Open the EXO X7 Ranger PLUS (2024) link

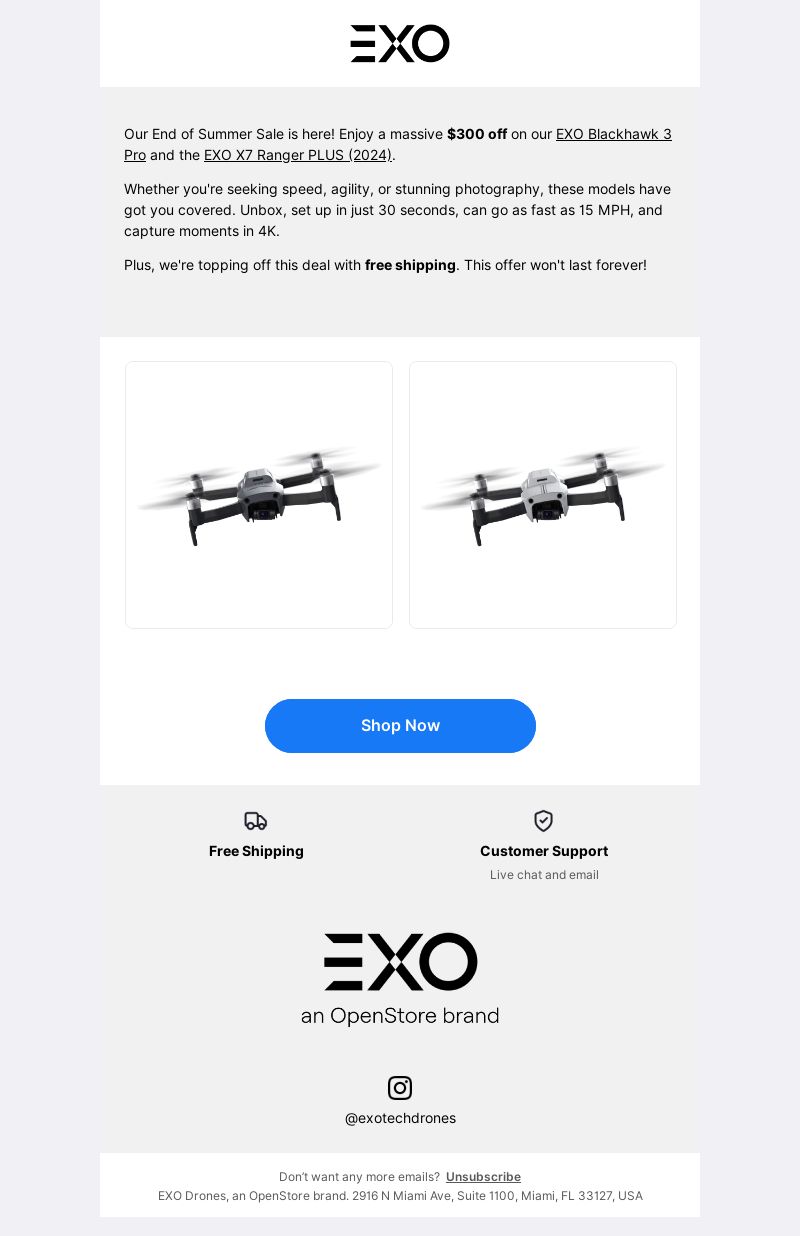(x=298, y=155)
